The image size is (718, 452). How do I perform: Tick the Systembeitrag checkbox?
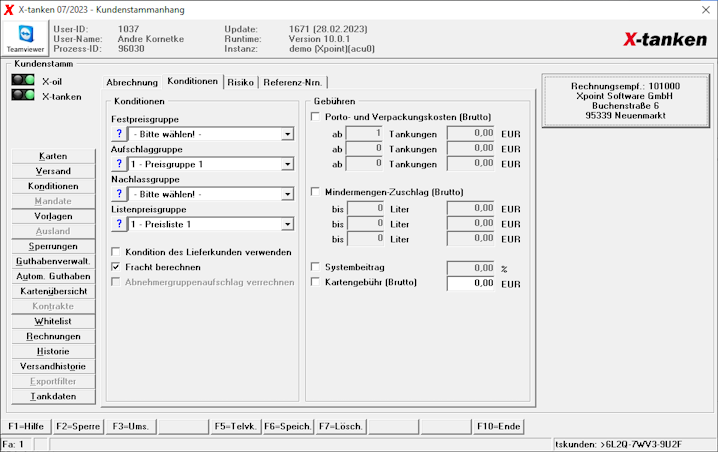point(315,267)
